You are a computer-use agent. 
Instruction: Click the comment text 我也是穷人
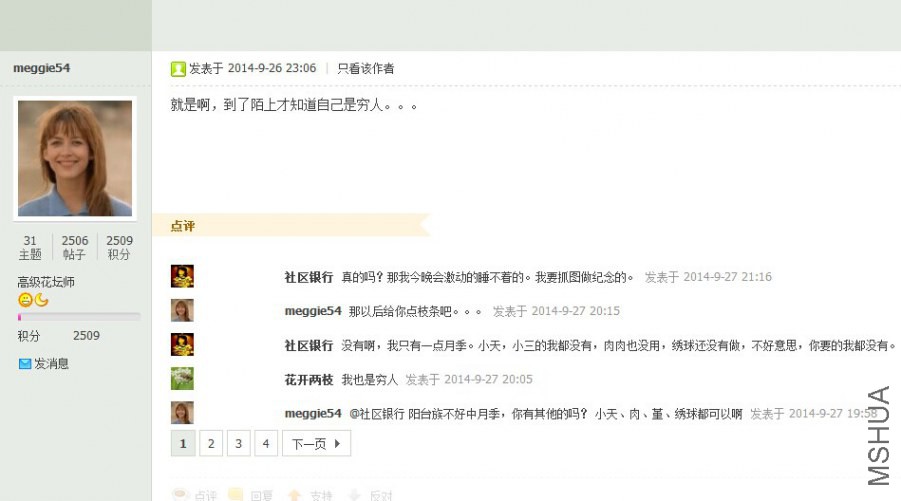click(x=369, y=380)
